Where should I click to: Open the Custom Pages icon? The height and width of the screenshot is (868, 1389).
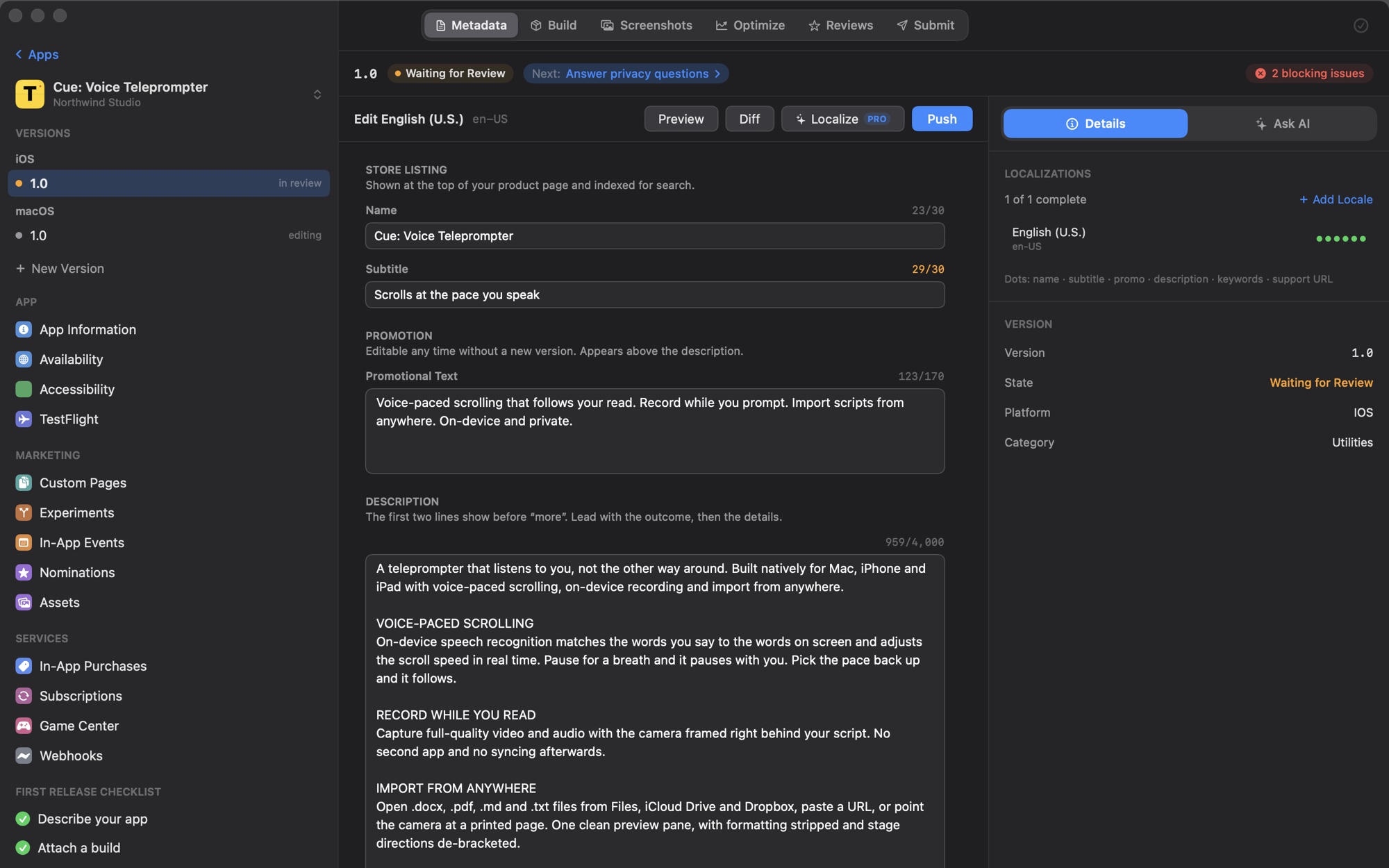(24, 483)
